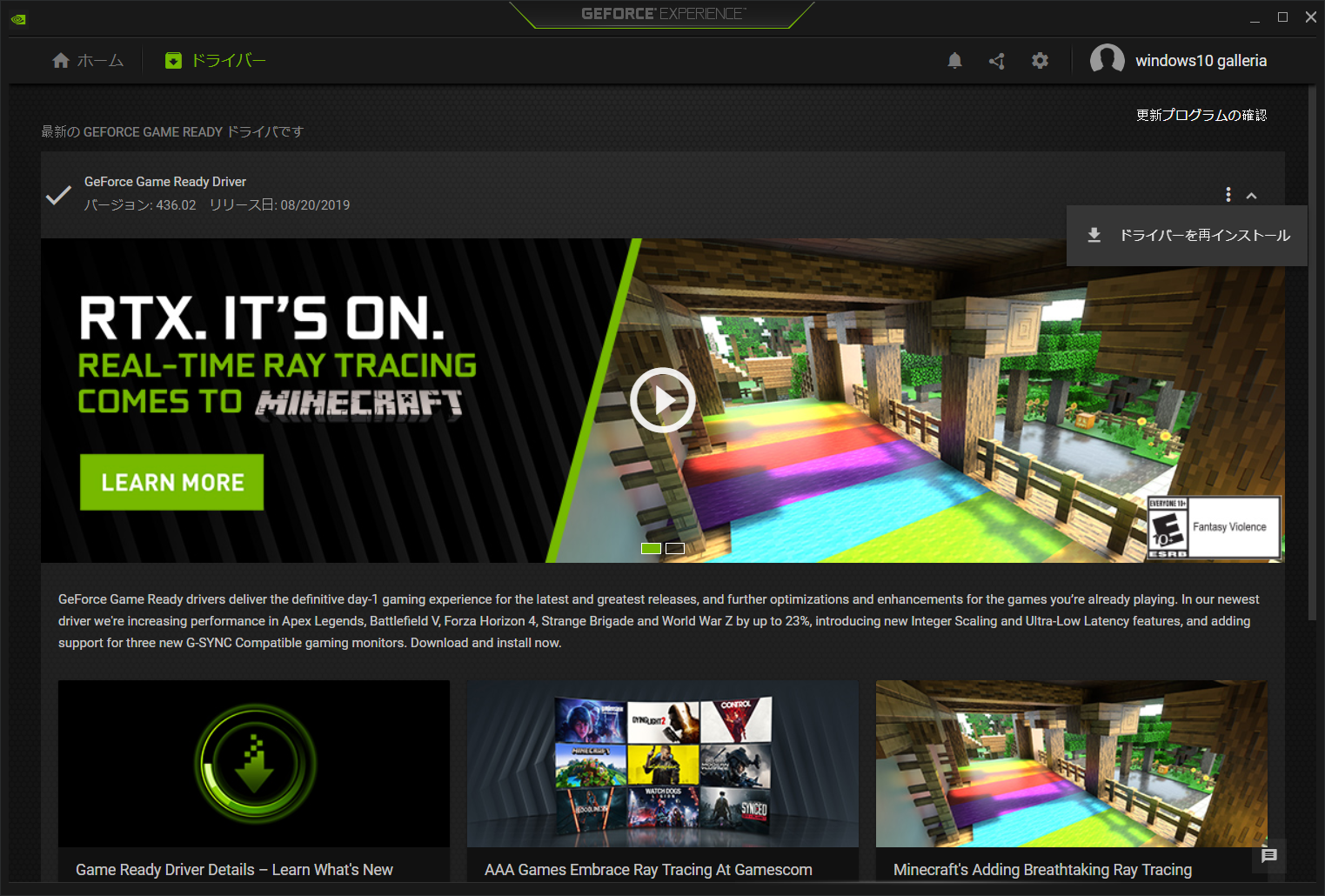
Task: Click AAA Games Embrace Ray Tracing title
Action: pos(648,870)
